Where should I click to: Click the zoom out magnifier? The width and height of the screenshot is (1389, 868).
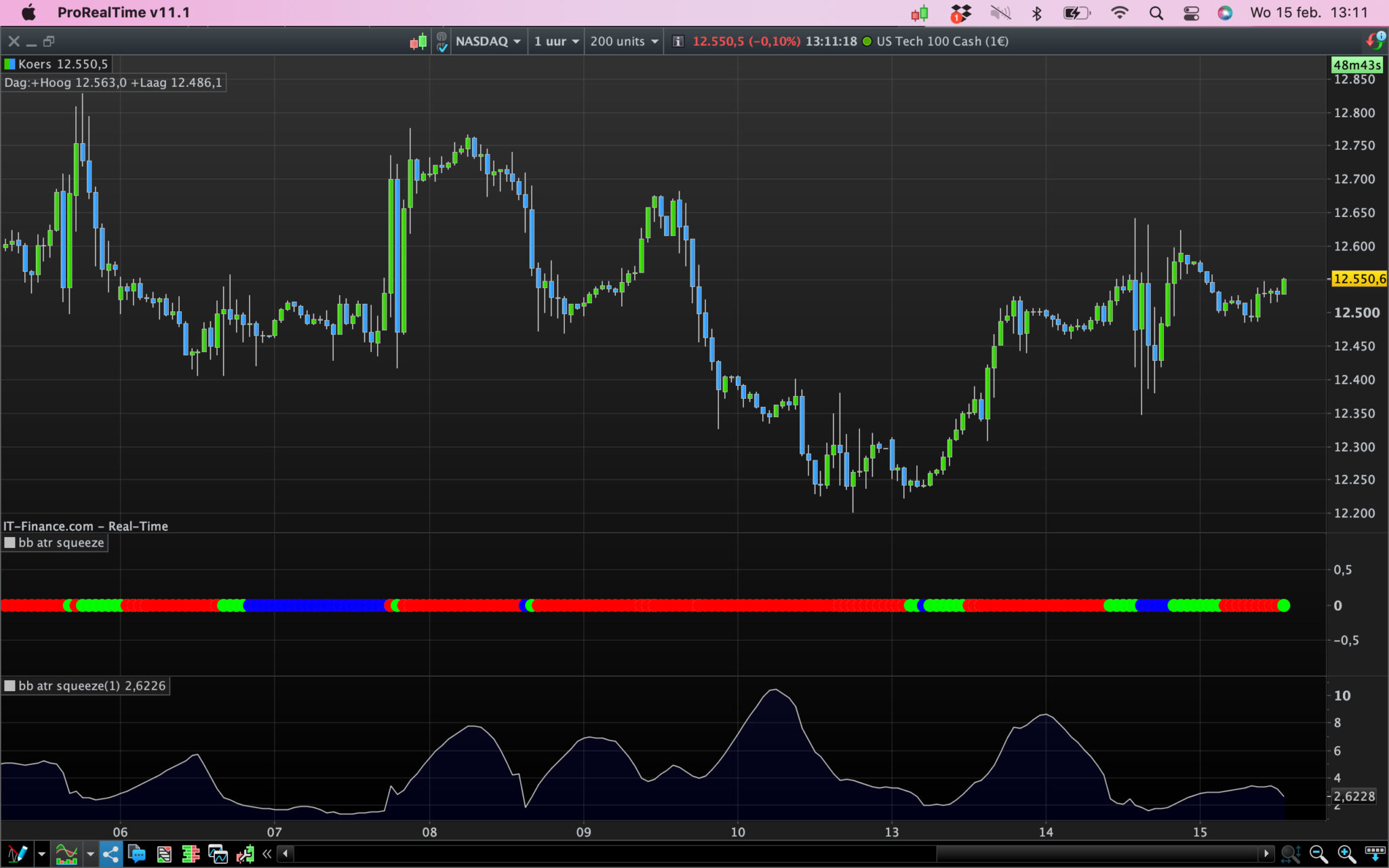click(1318, 854)
